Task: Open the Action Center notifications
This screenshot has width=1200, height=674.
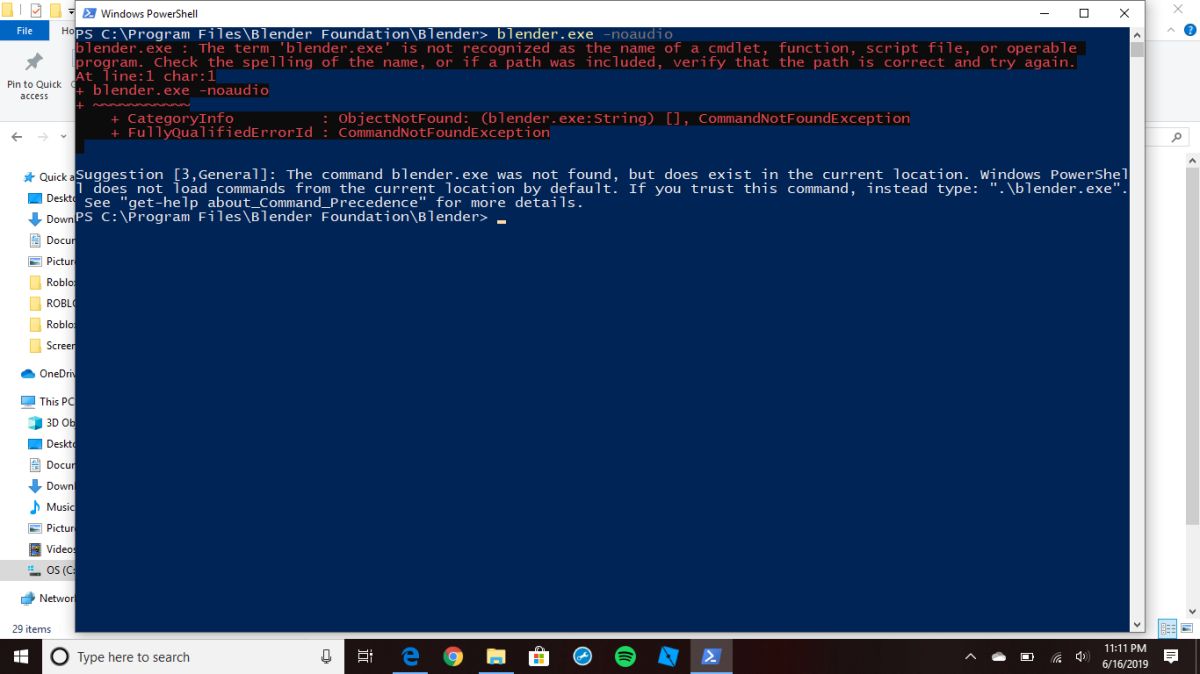Action: 1171,657
